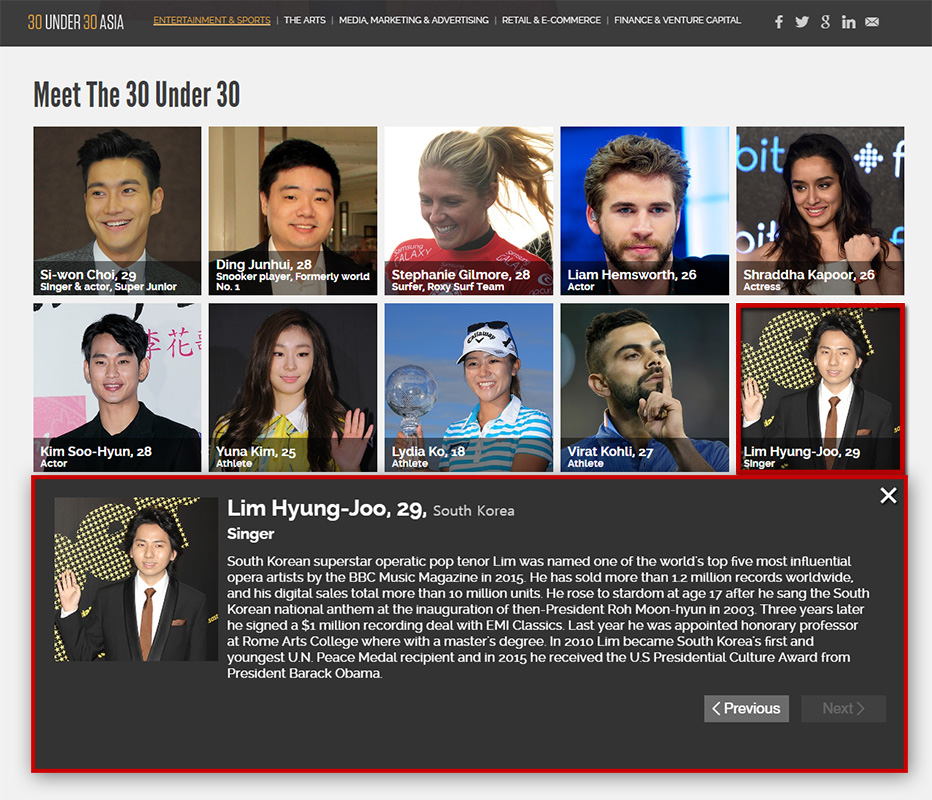Email this page via the envelope icon
Viewport: 932px width, 800px height.
click(x=872, y=22)
